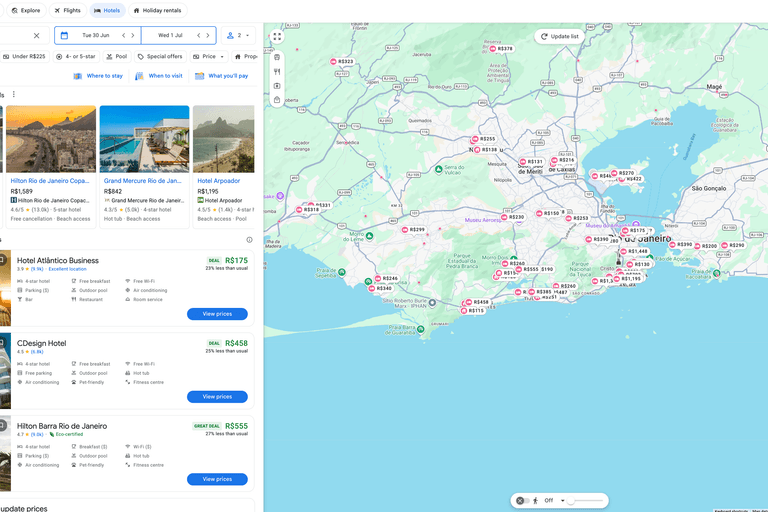Open the Grand Mercure Rio de Janeiro photo
768x512 pixels.
[144, 139]
